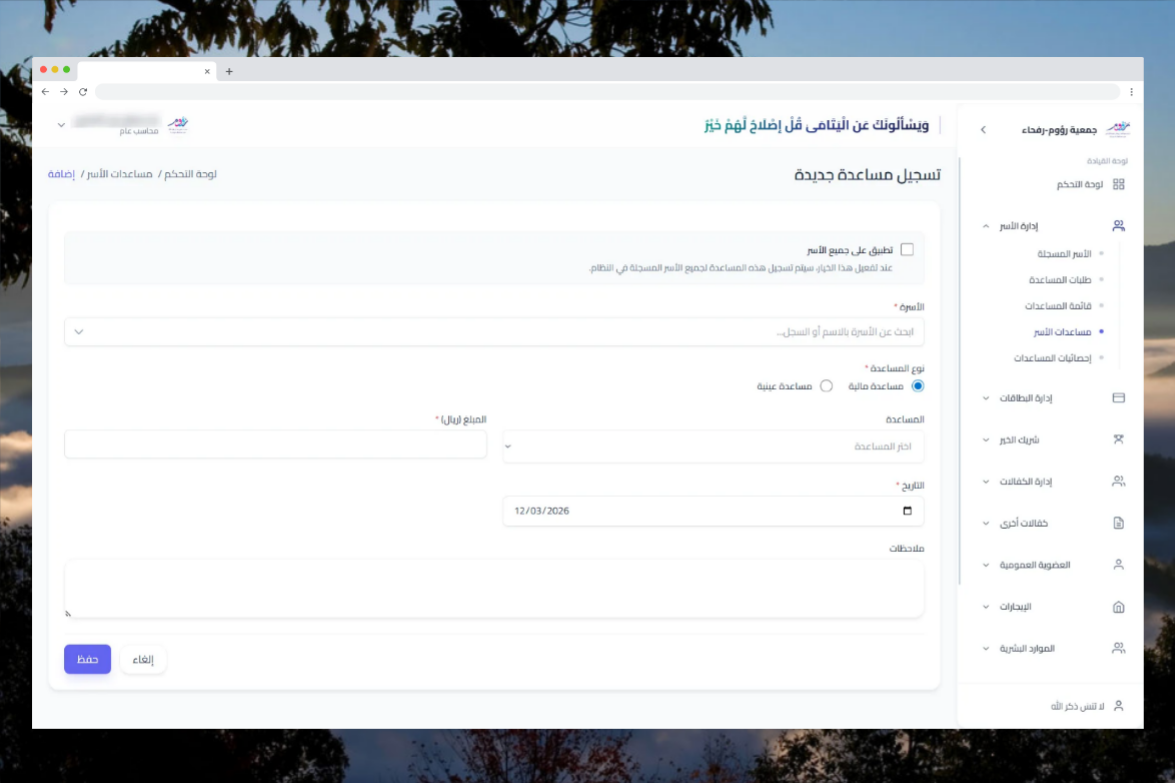Click the house icon beside الإيجارات
Screen dimensions: 1175x783
coord(1118,607)
